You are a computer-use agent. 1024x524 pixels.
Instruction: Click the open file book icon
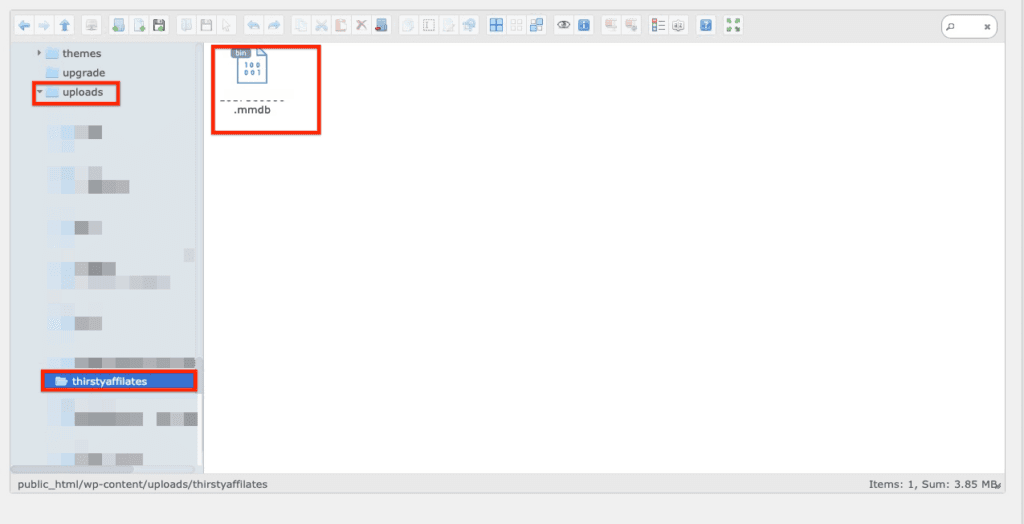point(186,25)
